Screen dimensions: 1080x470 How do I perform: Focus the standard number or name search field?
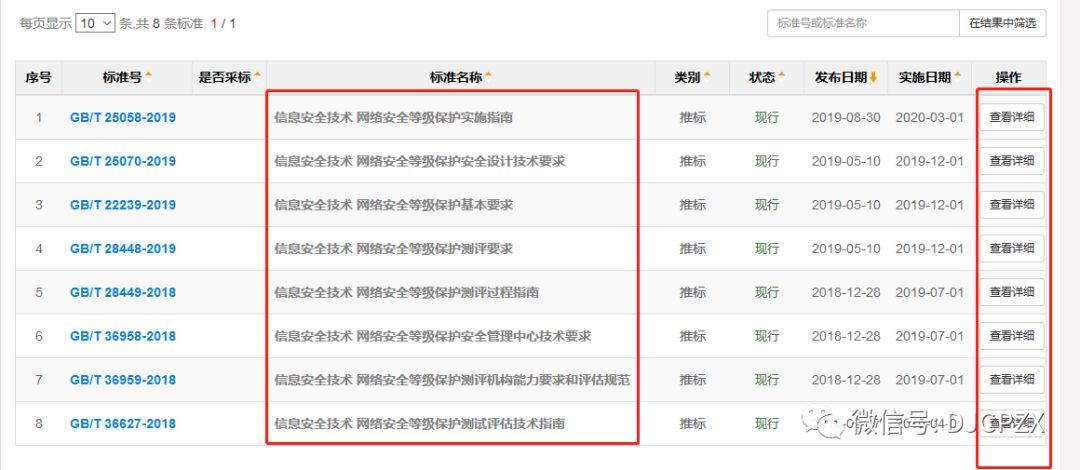click(863, 23)
